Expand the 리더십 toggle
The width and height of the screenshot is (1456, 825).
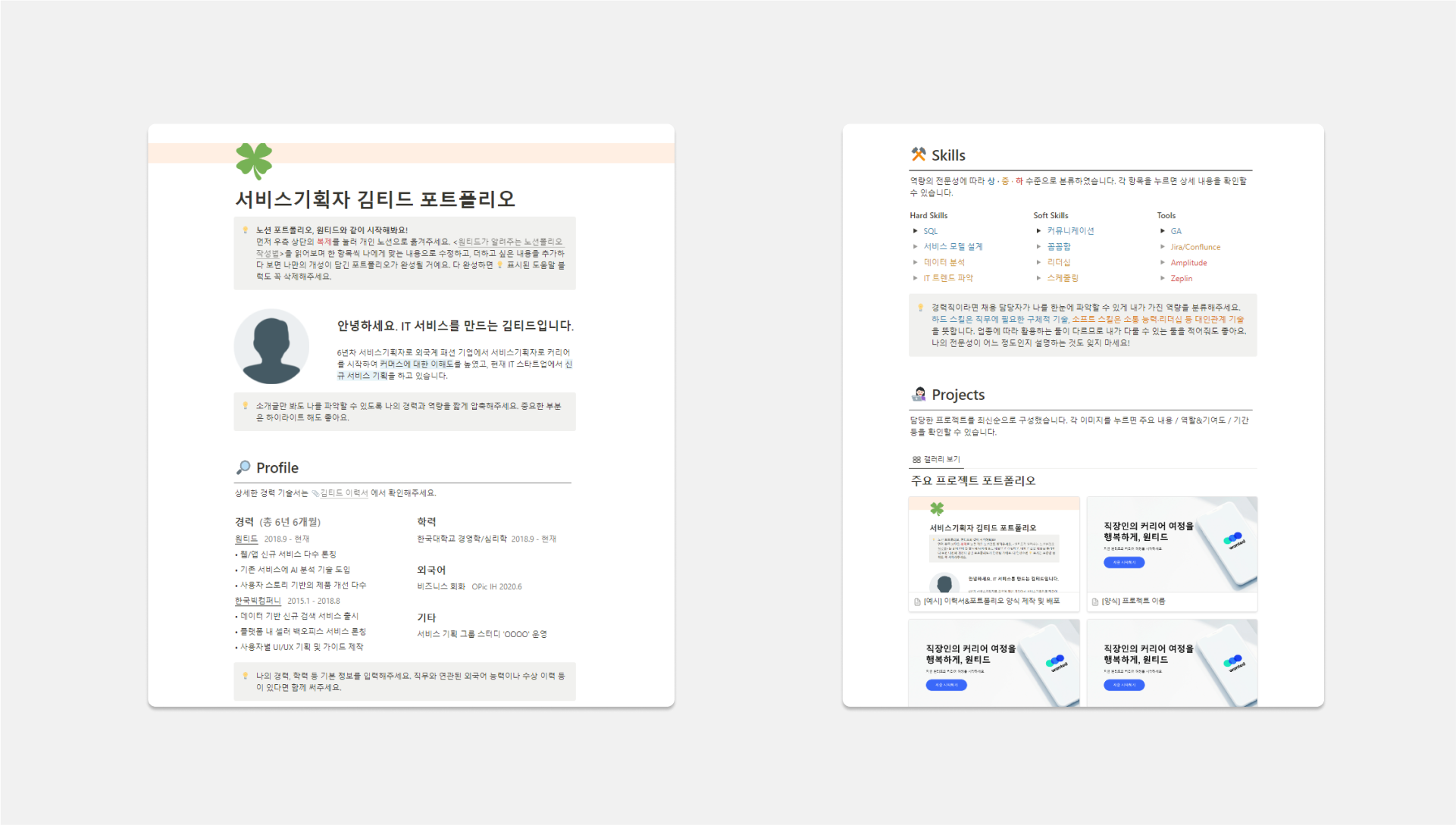click(x=1038, y=262)
